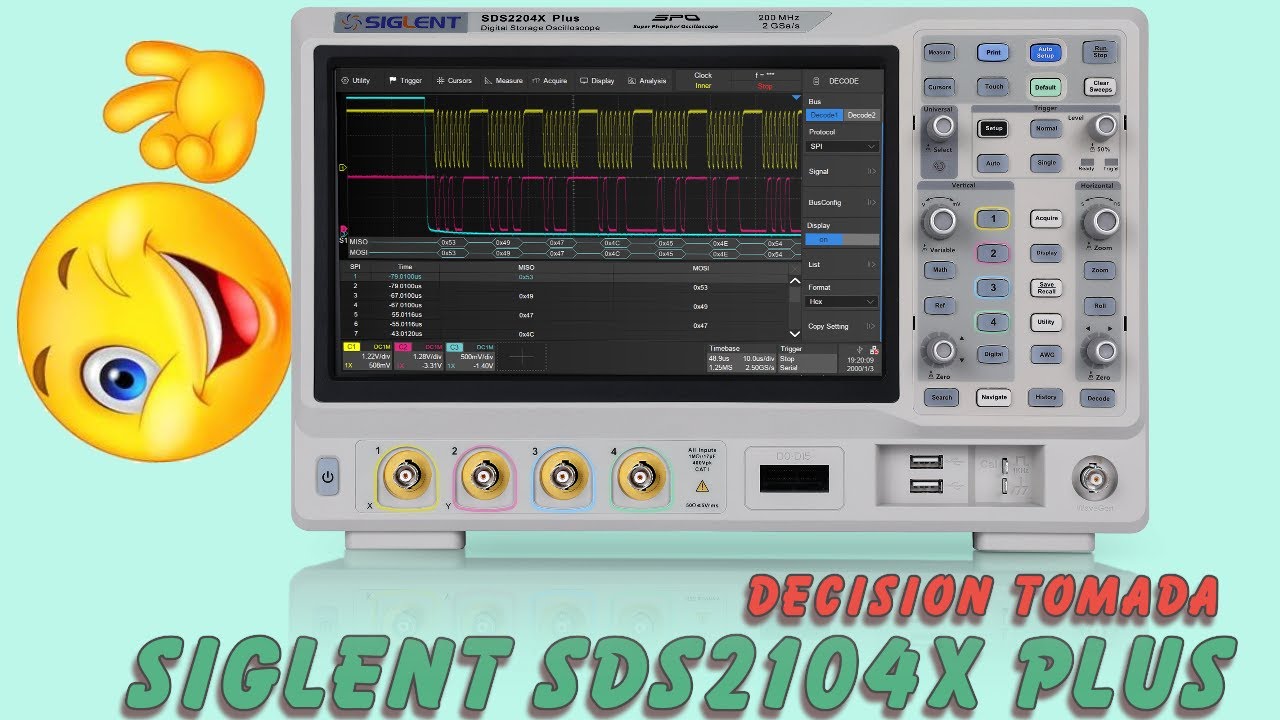Open the on-screen Acquire menu in the top bar
This screenshot has height=720, width=1280.
point(550,81)
